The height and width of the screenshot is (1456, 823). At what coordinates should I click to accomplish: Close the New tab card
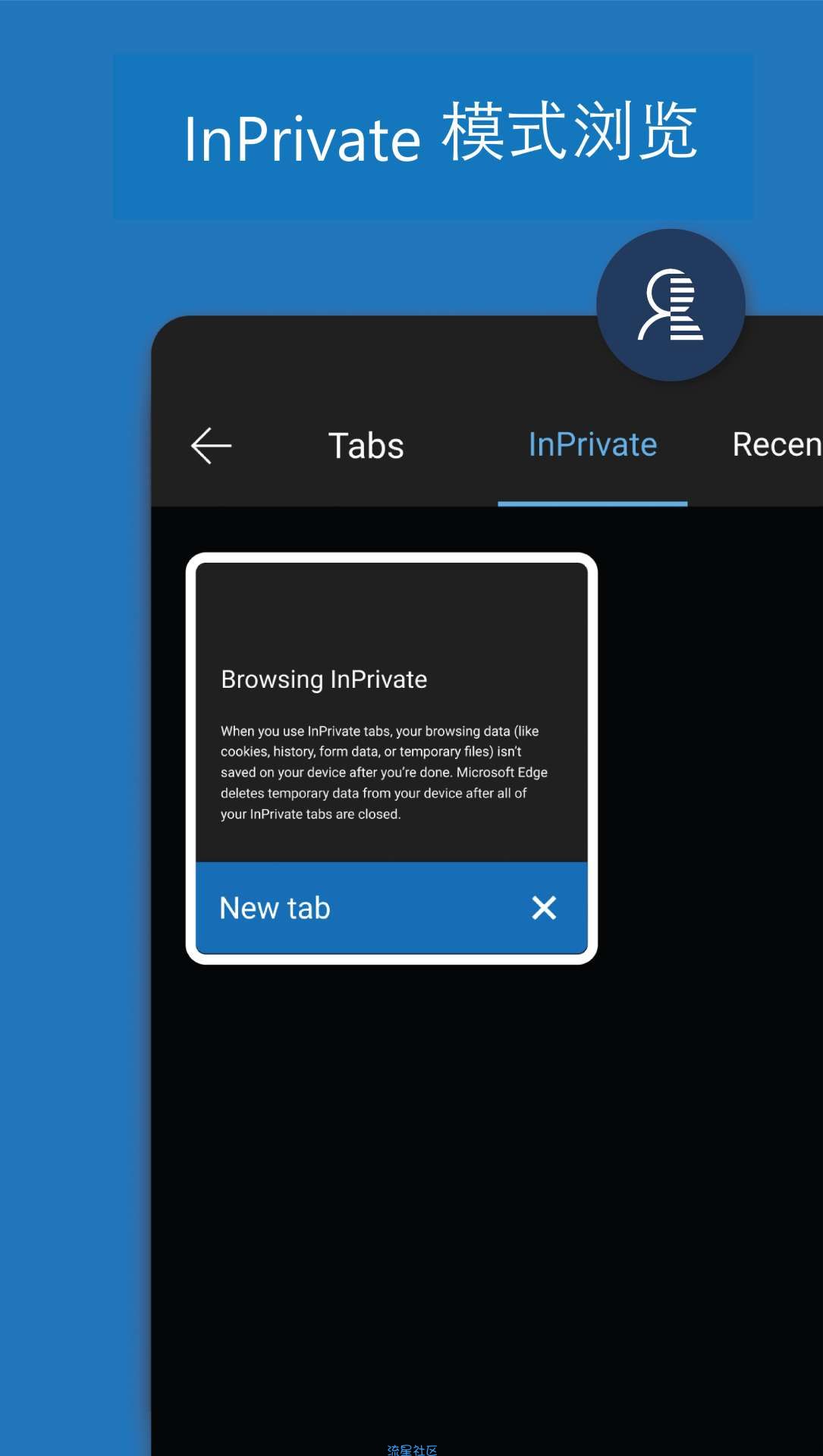[x=544, y=908]
